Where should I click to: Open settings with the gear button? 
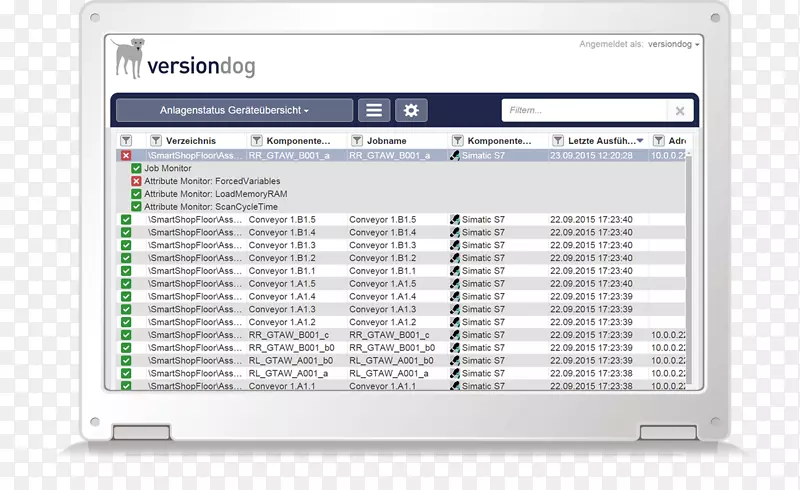[x=410, y=111]
